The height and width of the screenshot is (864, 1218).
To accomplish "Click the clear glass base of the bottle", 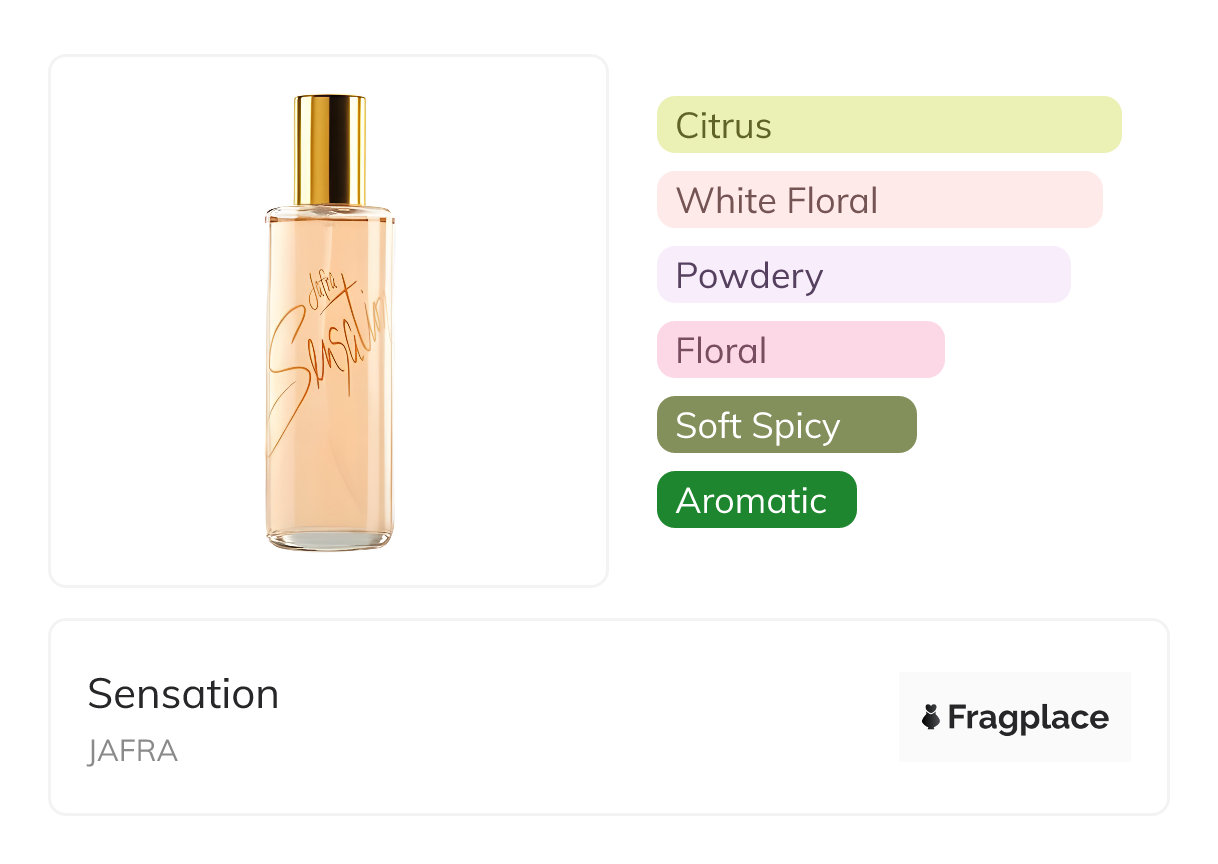I will [329, 540].
